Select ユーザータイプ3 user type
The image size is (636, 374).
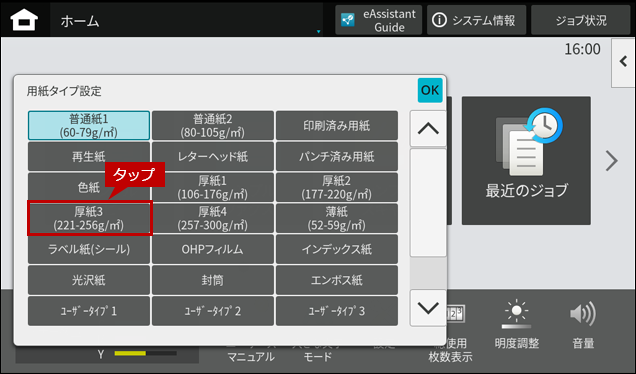[x=337, y=311]
